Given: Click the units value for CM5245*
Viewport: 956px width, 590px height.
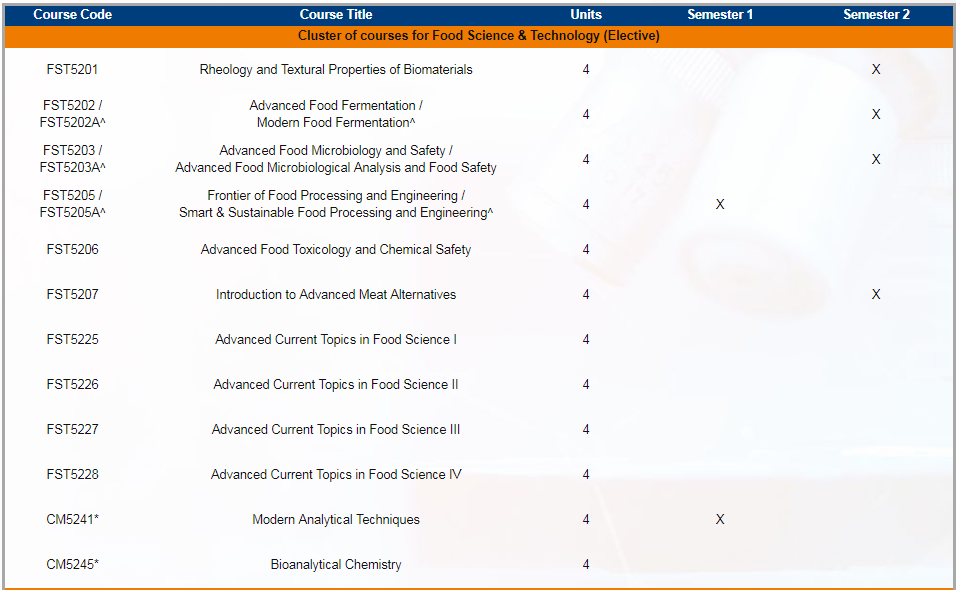Looking at the screenshot, I should 586,564.
